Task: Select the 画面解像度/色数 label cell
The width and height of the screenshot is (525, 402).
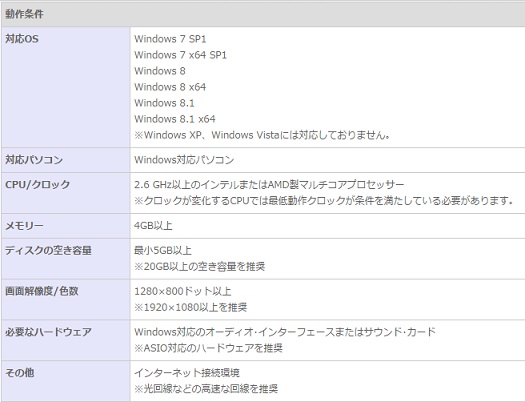Action: pos(66,299)
